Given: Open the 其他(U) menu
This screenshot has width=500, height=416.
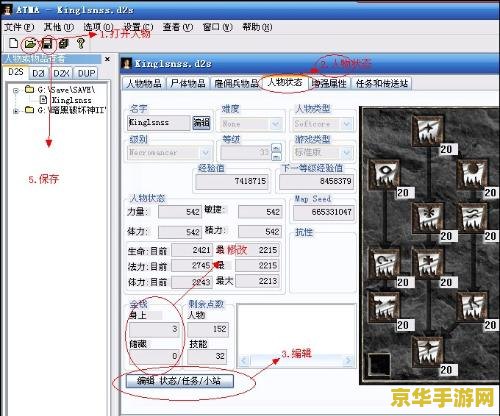Looking at the screenshot, I should pos(59,27).
